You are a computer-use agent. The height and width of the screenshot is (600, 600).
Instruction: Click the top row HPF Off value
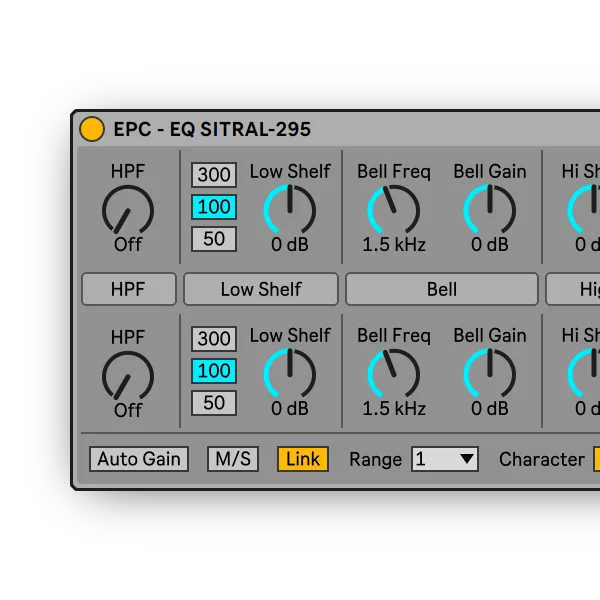pos(128,244)
